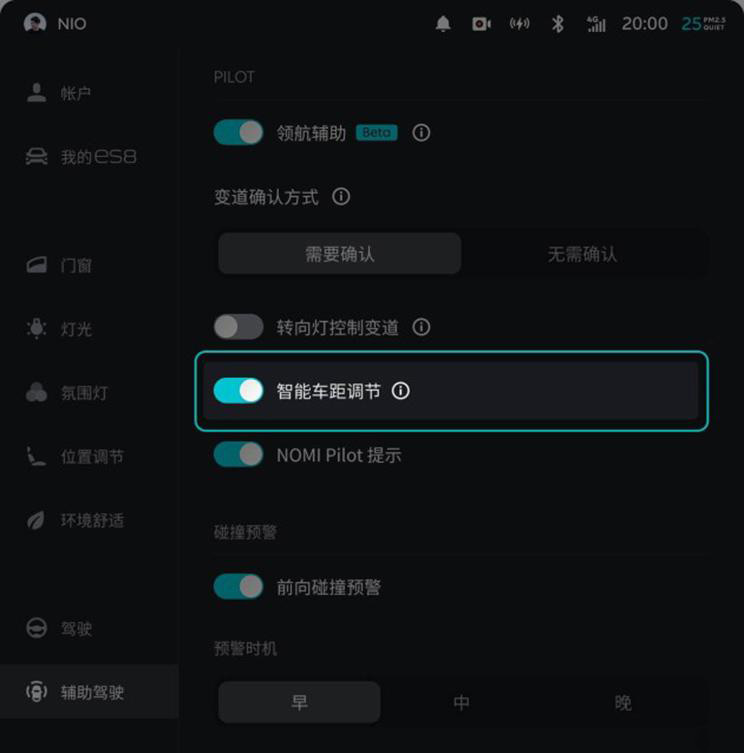Enable the 转向灯控制变道 switch
Screen dimensions: 744x753
click(238, 327)
